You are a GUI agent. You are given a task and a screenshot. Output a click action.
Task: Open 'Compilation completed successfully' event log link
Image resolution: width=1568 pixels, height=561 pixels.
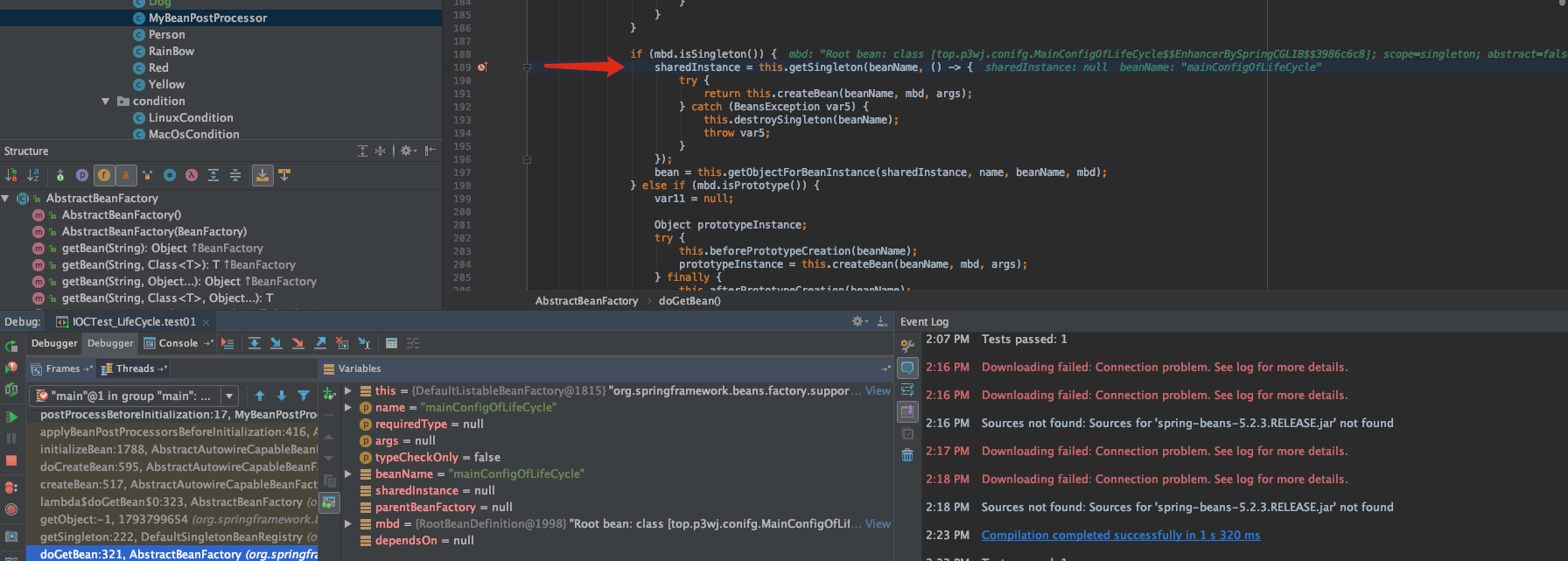[x=1121, y=535]
